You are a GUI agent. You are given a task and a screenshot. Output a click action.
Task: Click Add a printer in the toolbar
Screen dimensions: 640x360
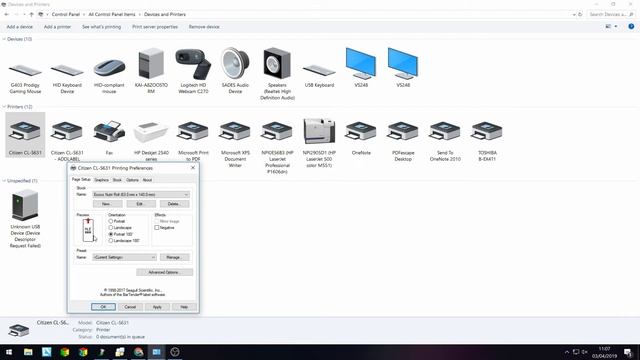click(57, 27)
